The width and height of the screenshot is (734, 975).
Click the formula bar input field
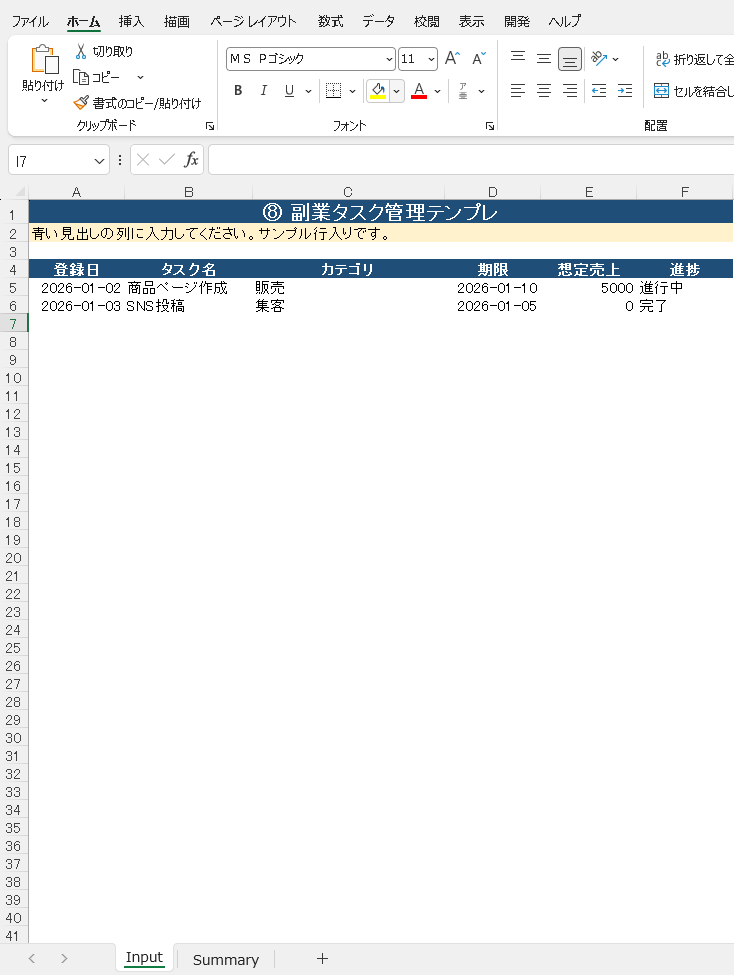[471, 160]
